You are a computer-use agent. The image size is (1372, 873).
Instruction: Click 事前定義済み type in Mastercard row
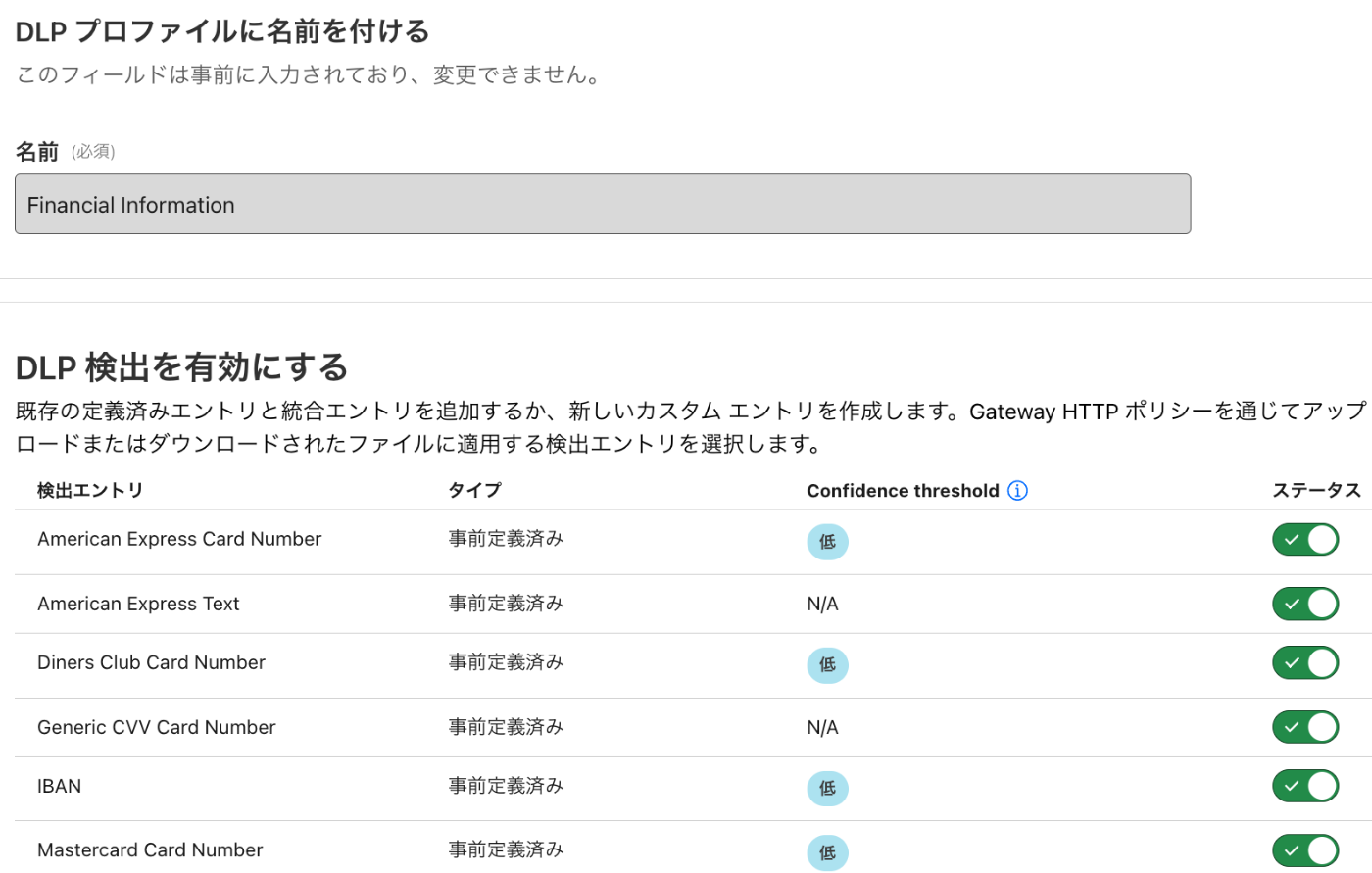click(x=506, y=849)
